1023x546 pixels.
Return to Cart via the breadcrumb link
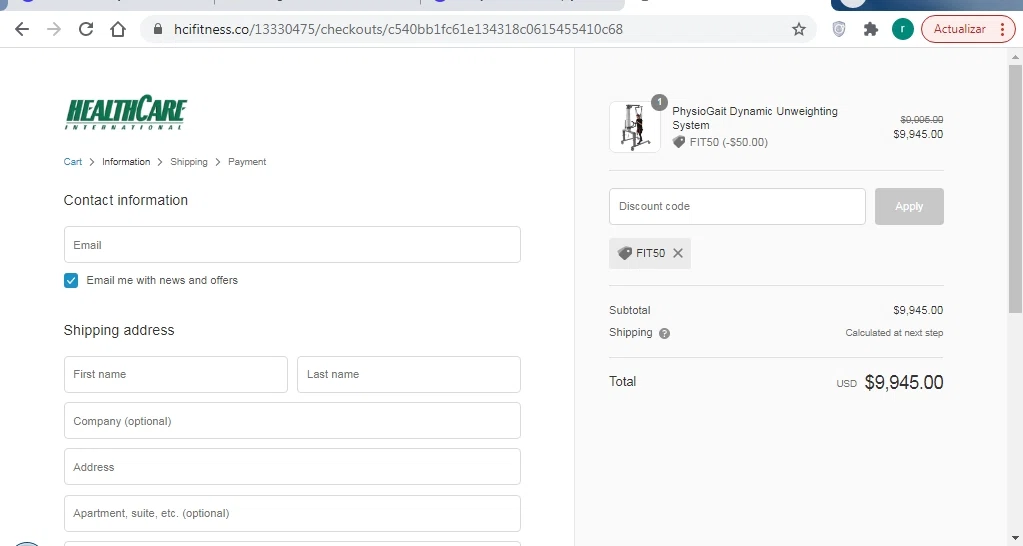point(72,162)
